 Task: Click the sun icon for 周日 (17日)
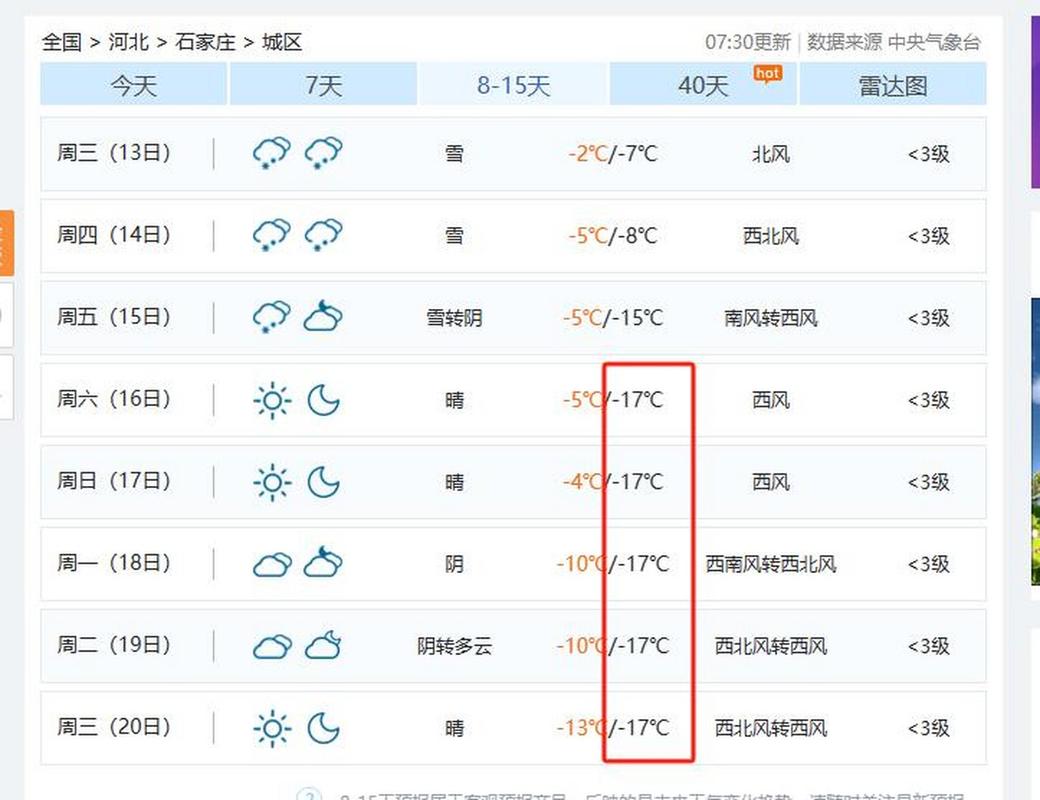(272, 482)
